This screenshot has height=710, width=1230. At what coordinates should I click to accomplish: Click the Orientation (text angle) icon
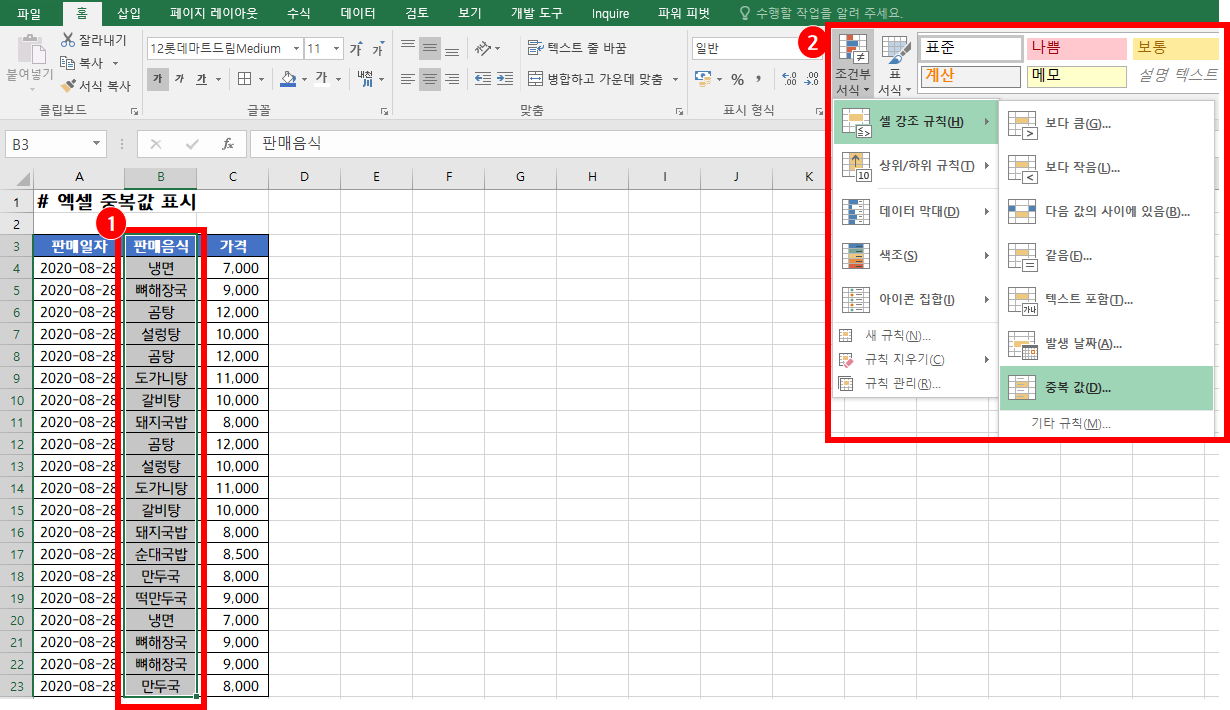pos(483,48)
